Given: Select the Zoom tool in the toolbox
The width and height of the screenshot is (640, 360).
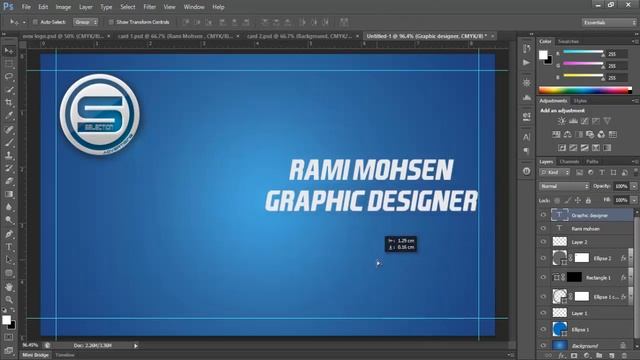Looking at the screenshot, I should click(9, 300).
